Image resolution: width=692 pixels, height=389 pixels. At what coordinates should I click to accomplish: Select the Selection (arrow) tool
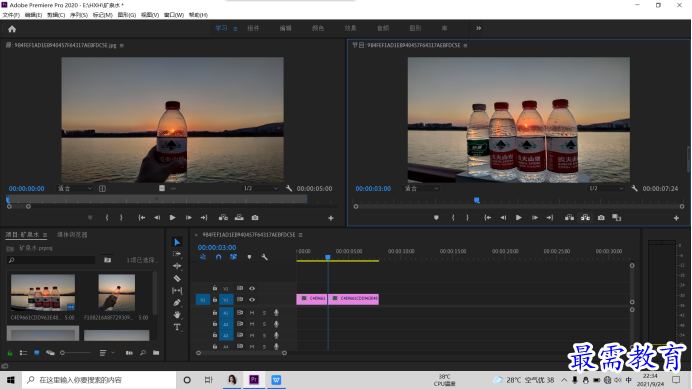pyautogui.click(x=177, y=242)
